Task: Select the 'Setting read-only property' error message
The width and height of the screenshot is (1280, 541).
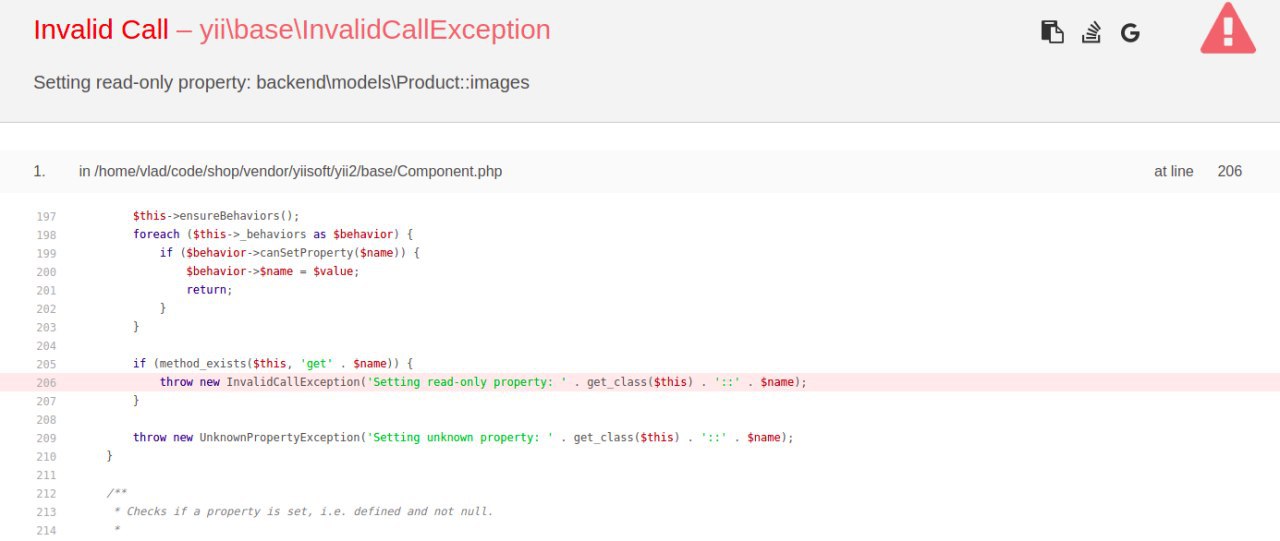Action: click(x=281, y=82)
